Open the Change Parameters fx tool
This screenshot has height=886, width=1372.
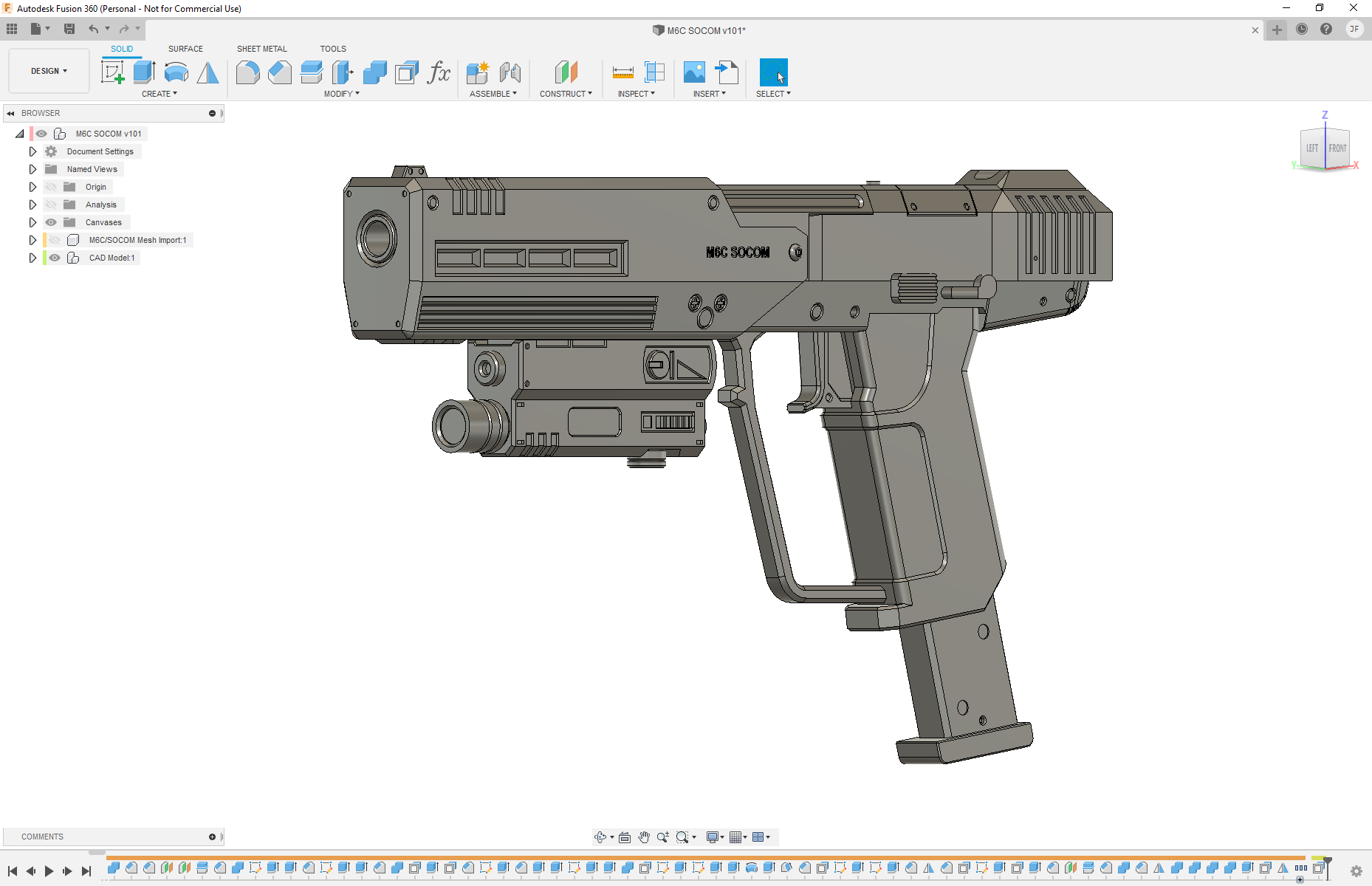point(439,72)
